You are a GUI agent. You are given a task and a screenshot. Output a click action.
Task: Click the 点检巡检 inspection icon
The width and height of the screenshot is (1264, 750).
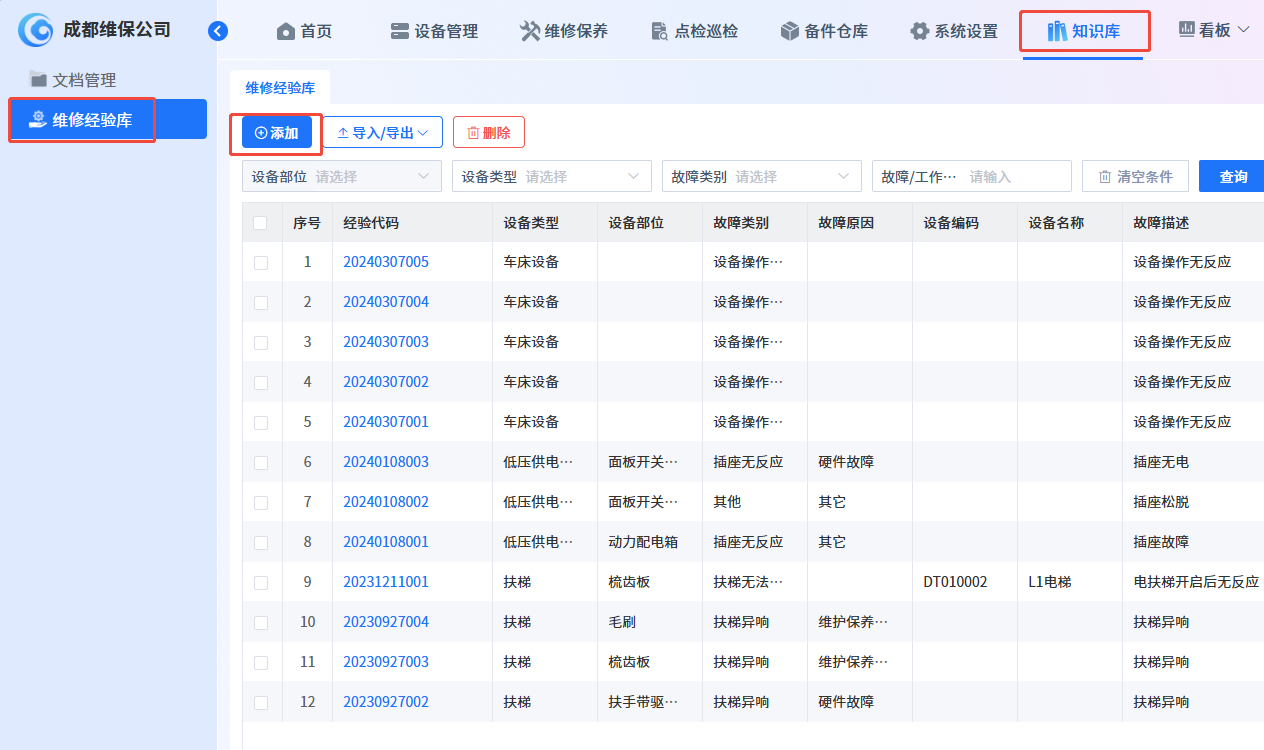pyautogui.click(x=659, y=32)
